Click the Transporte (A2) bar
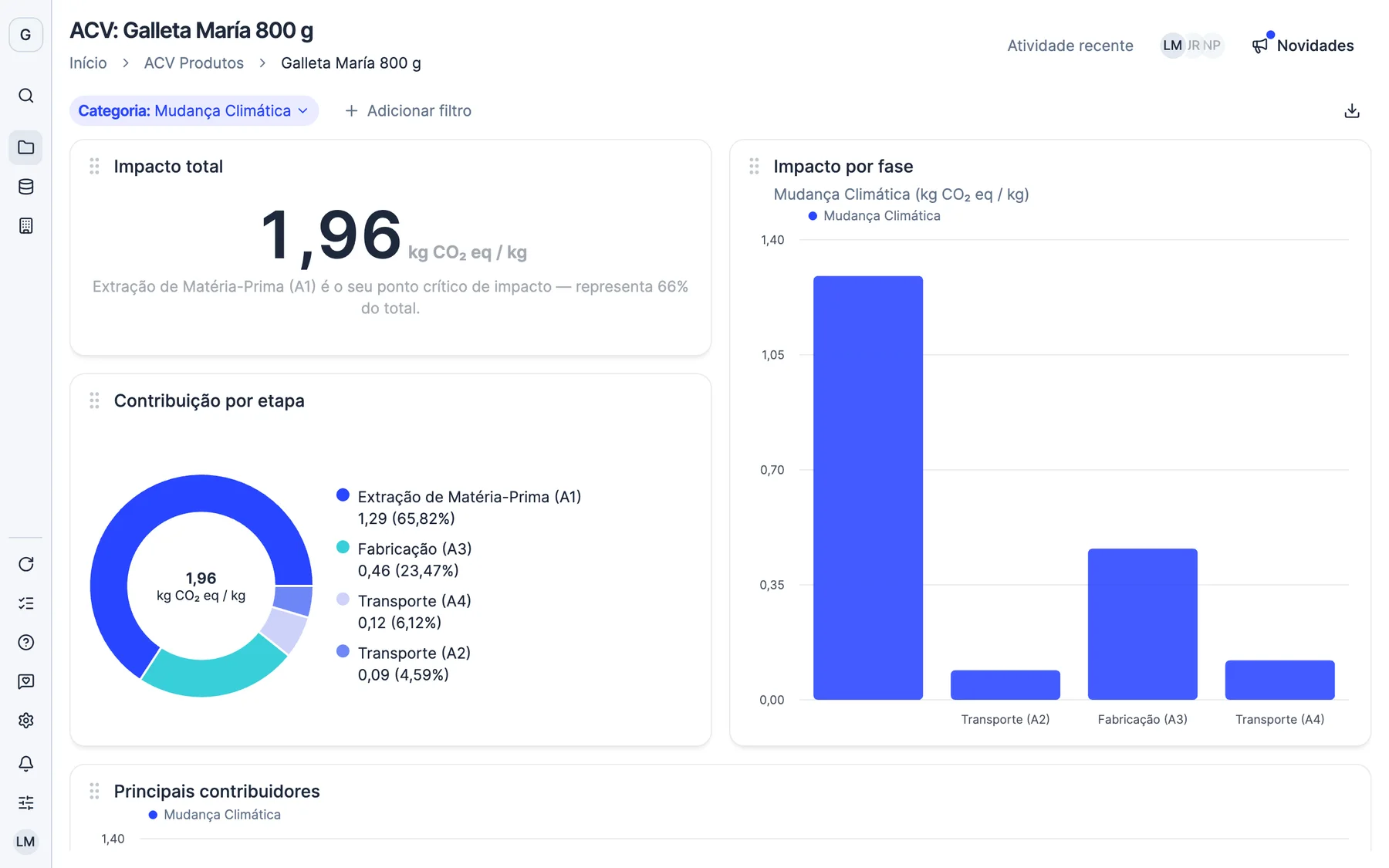This screenshot has width=1389, height=868. (1005, 685)
